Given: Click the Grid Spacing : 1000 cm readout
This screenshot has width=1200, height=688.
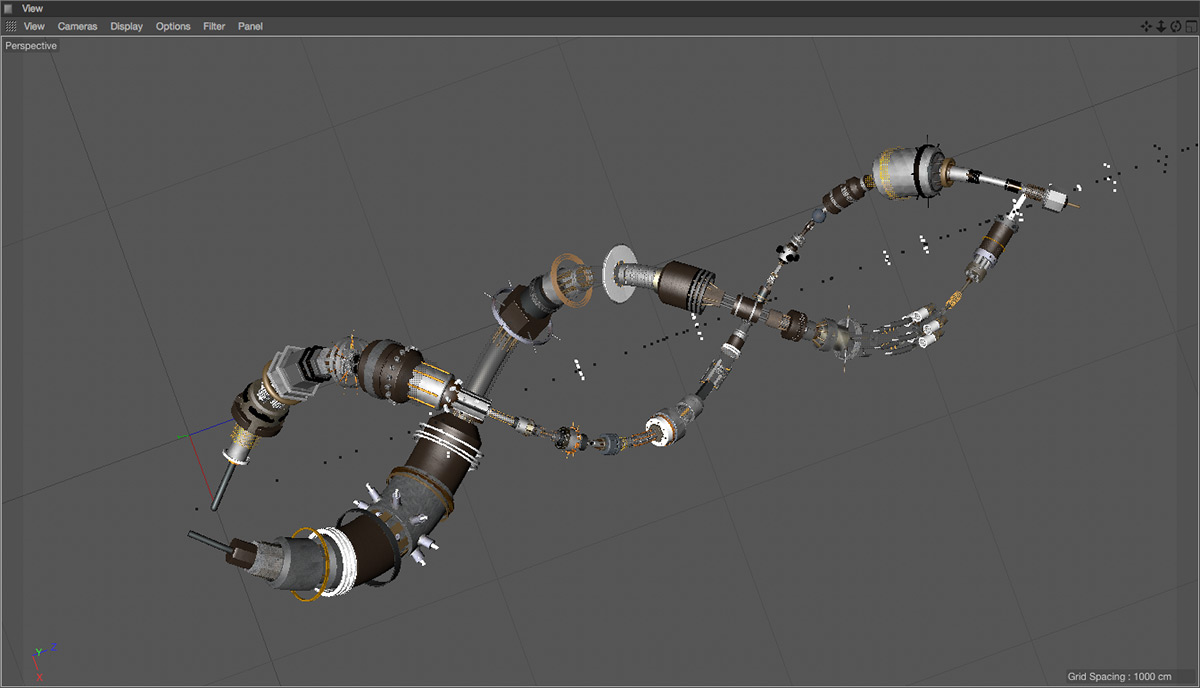Looking at the screenshot, I should [1125, 676].
